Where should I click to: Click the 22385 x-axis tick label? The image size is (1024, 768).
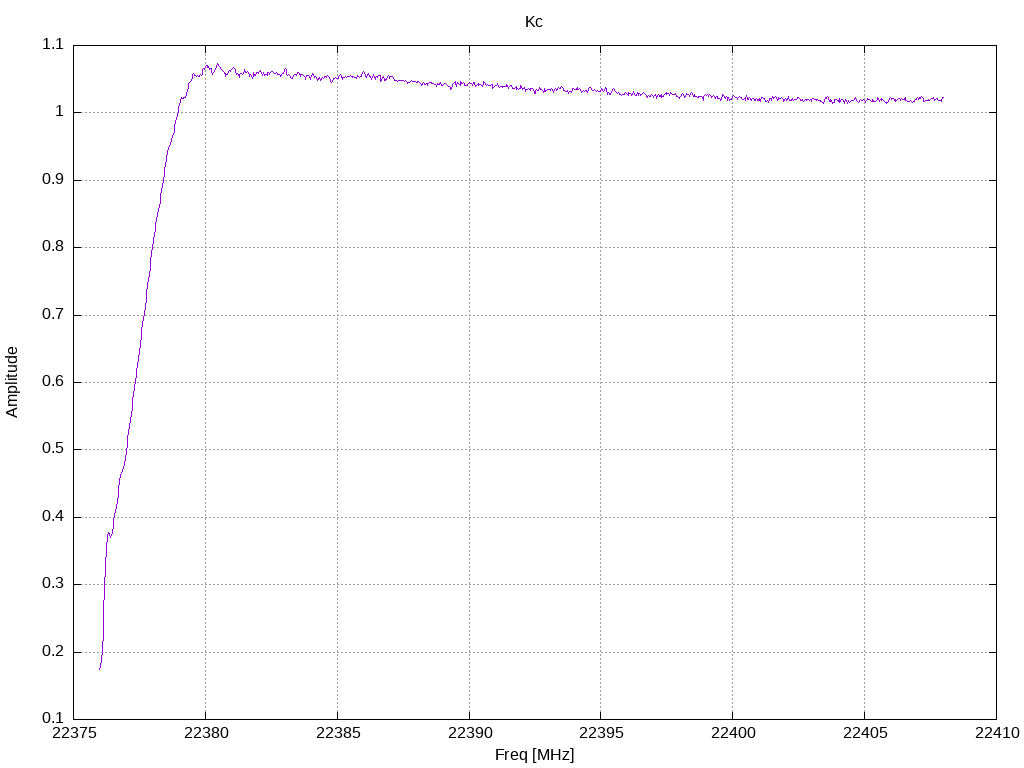338,733
